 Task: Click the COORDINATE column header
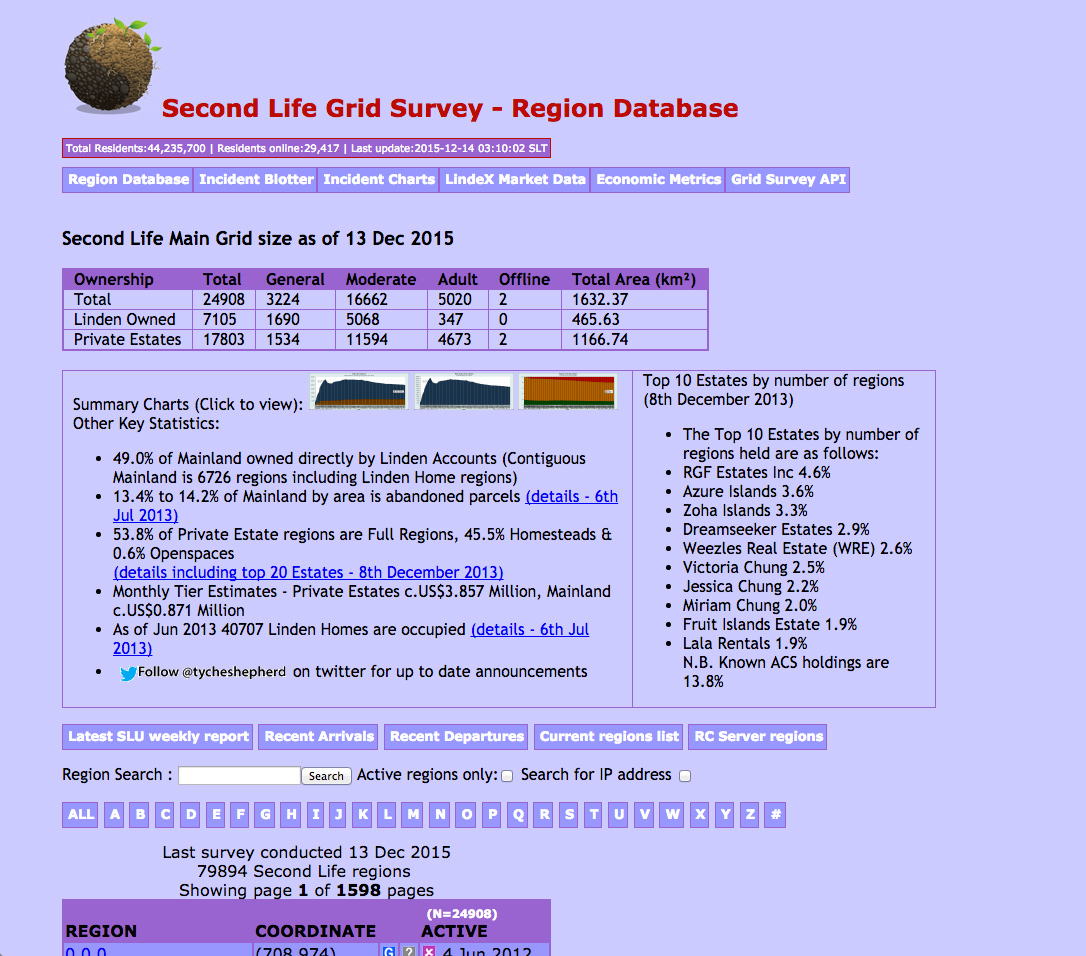[x=316, y=931]
